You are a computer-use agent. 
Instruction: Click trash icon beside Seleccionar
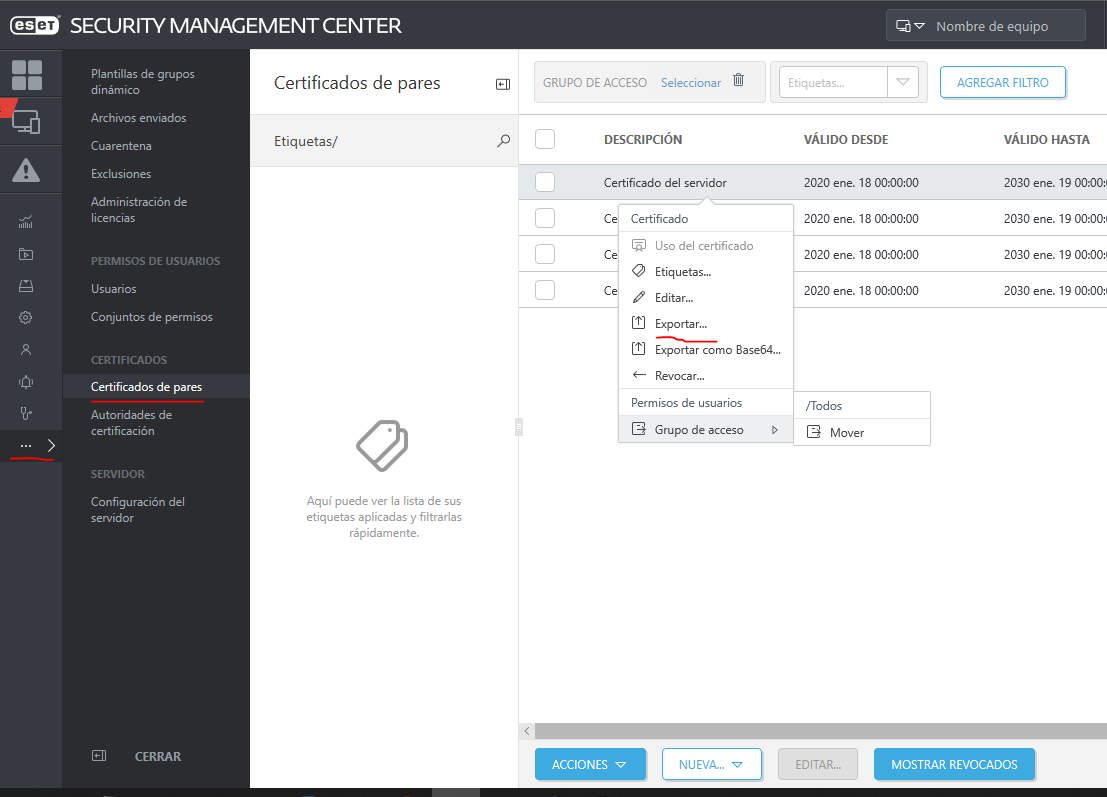(738, 80)
